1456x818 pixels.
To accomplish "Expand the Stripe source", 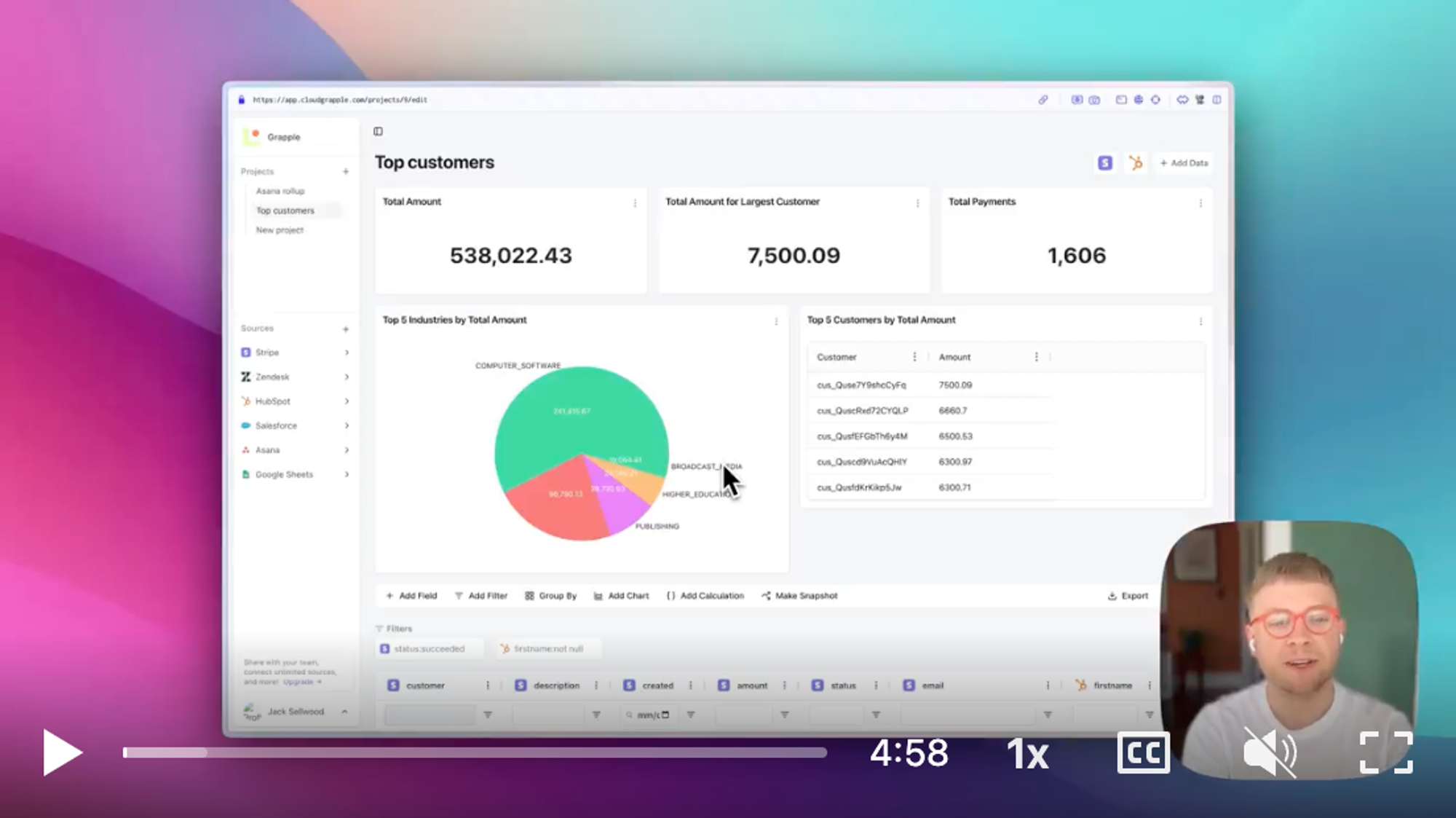I will click(347, 353).
